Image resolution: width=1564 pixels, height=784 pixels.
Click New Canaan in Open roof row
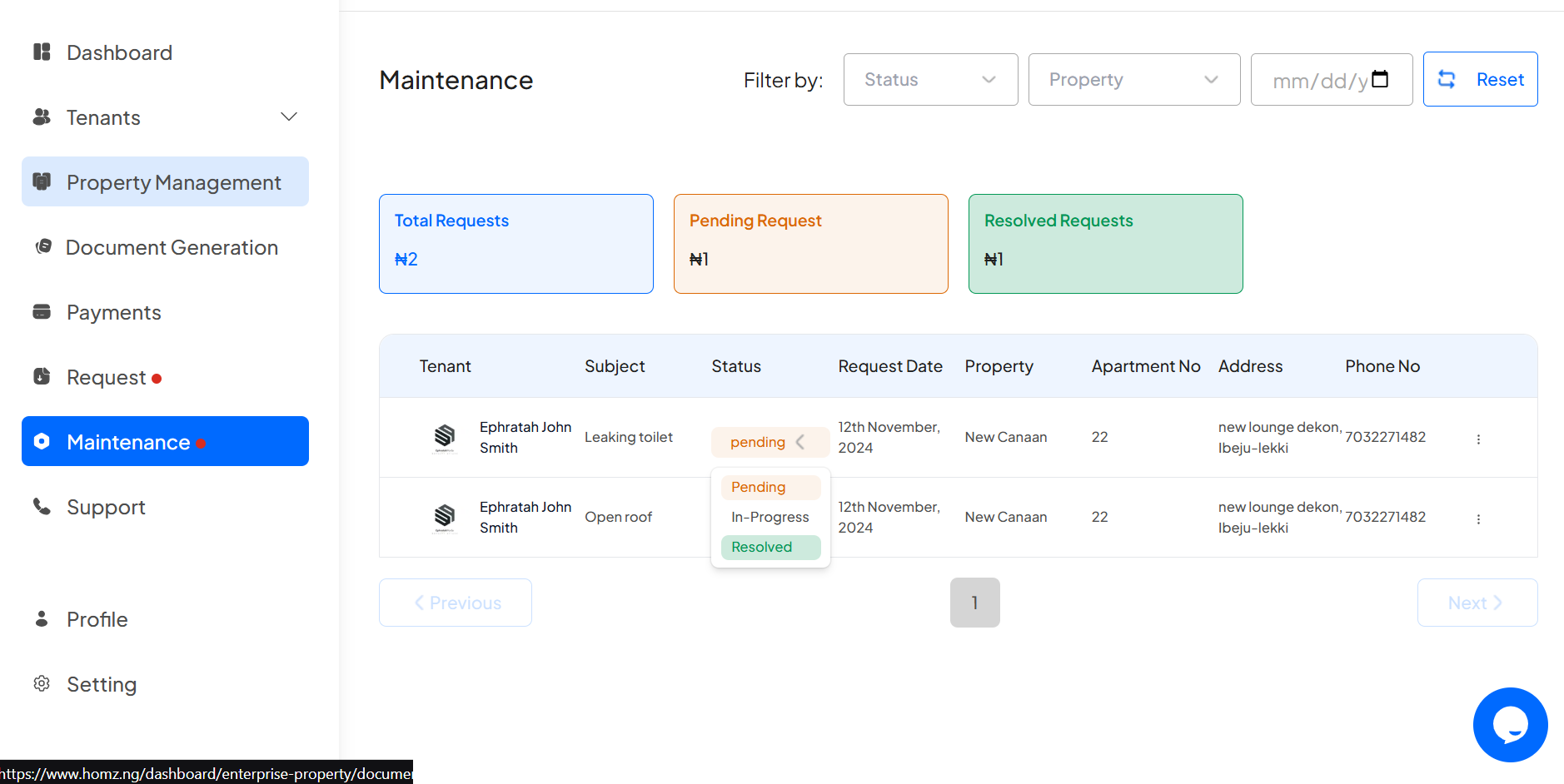click(x=1006, y=517)
